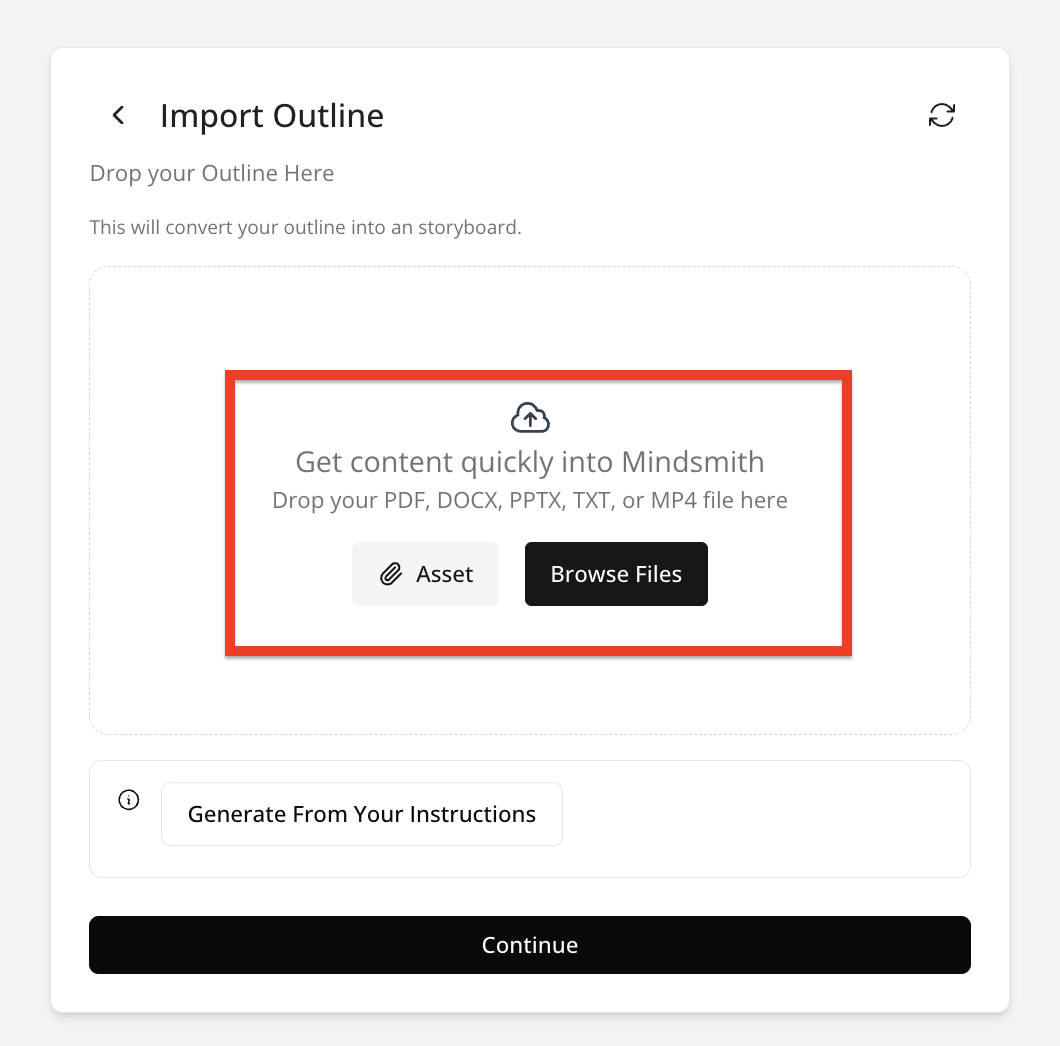Click the cloud upload icon
The image size is (1060, 1046).
click(x=530, y=418)
